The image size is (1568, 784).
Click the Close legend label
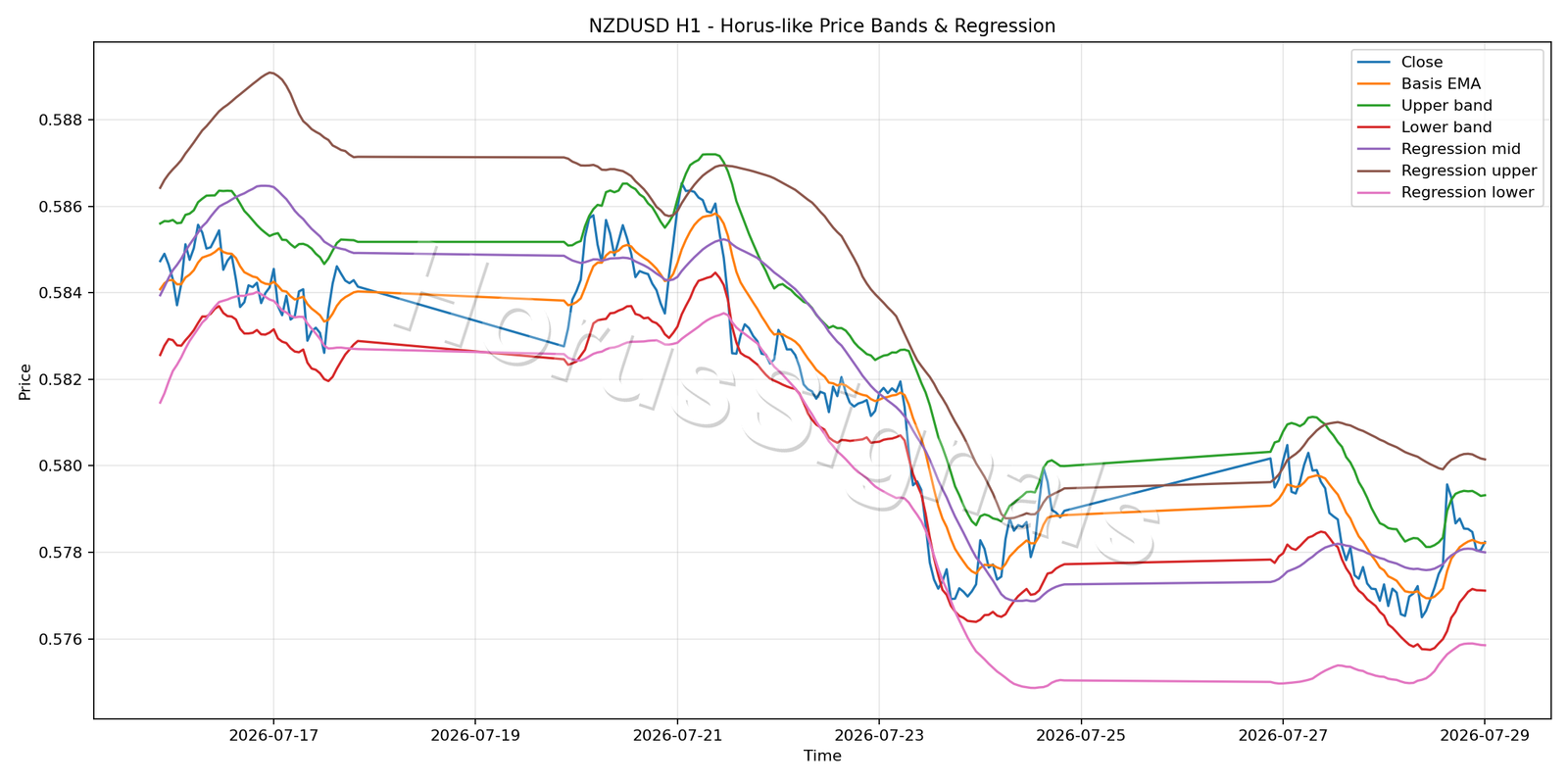tap(1422, 62)
